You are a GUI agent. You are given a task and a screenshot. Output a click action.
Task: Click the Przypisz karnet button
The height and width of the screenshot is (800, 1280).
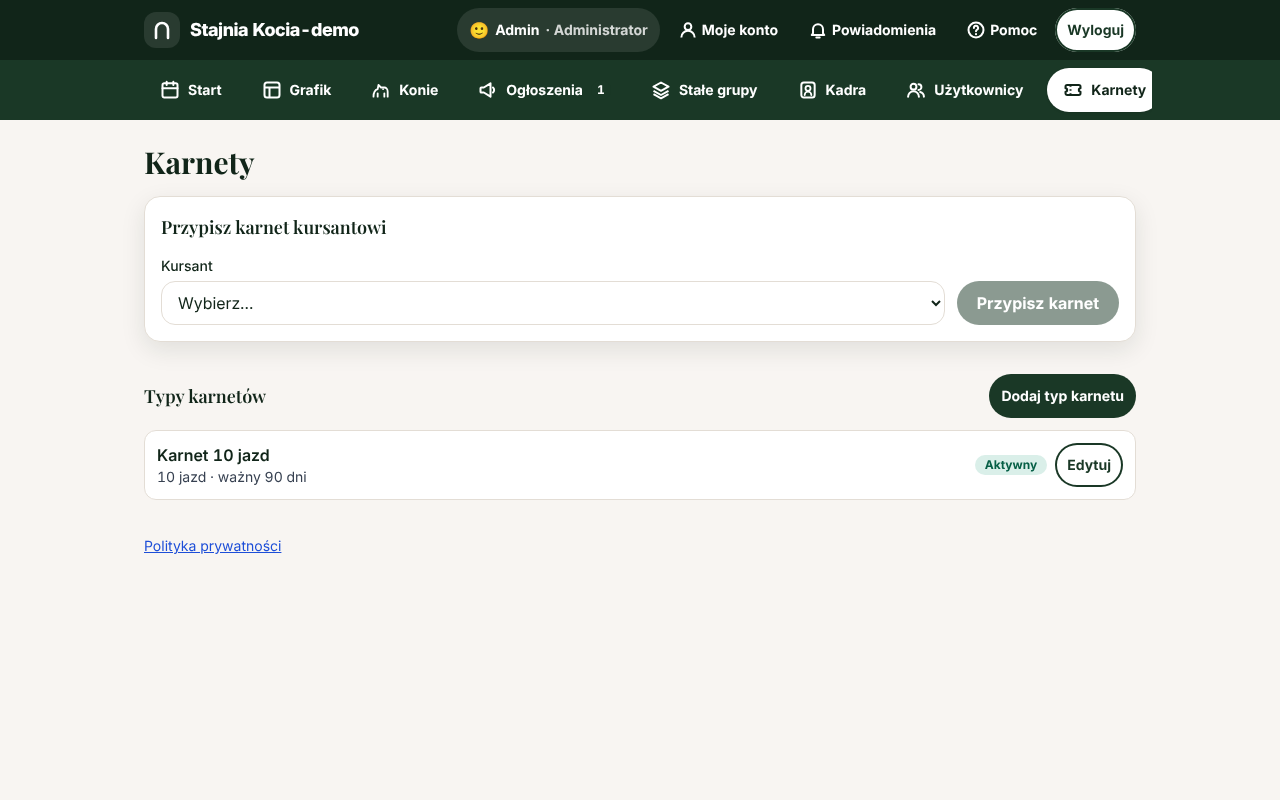coord(1038,303)
